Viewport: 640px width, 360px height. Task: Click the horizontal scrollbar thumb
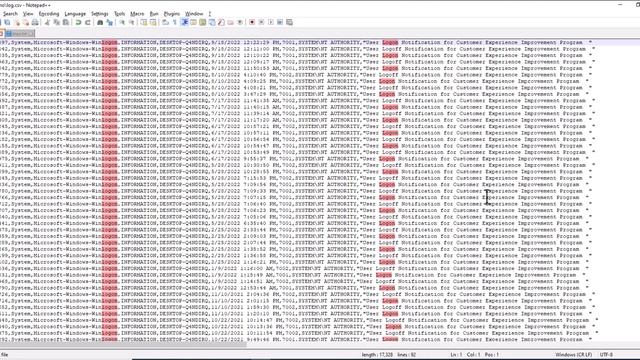(123, 344)
